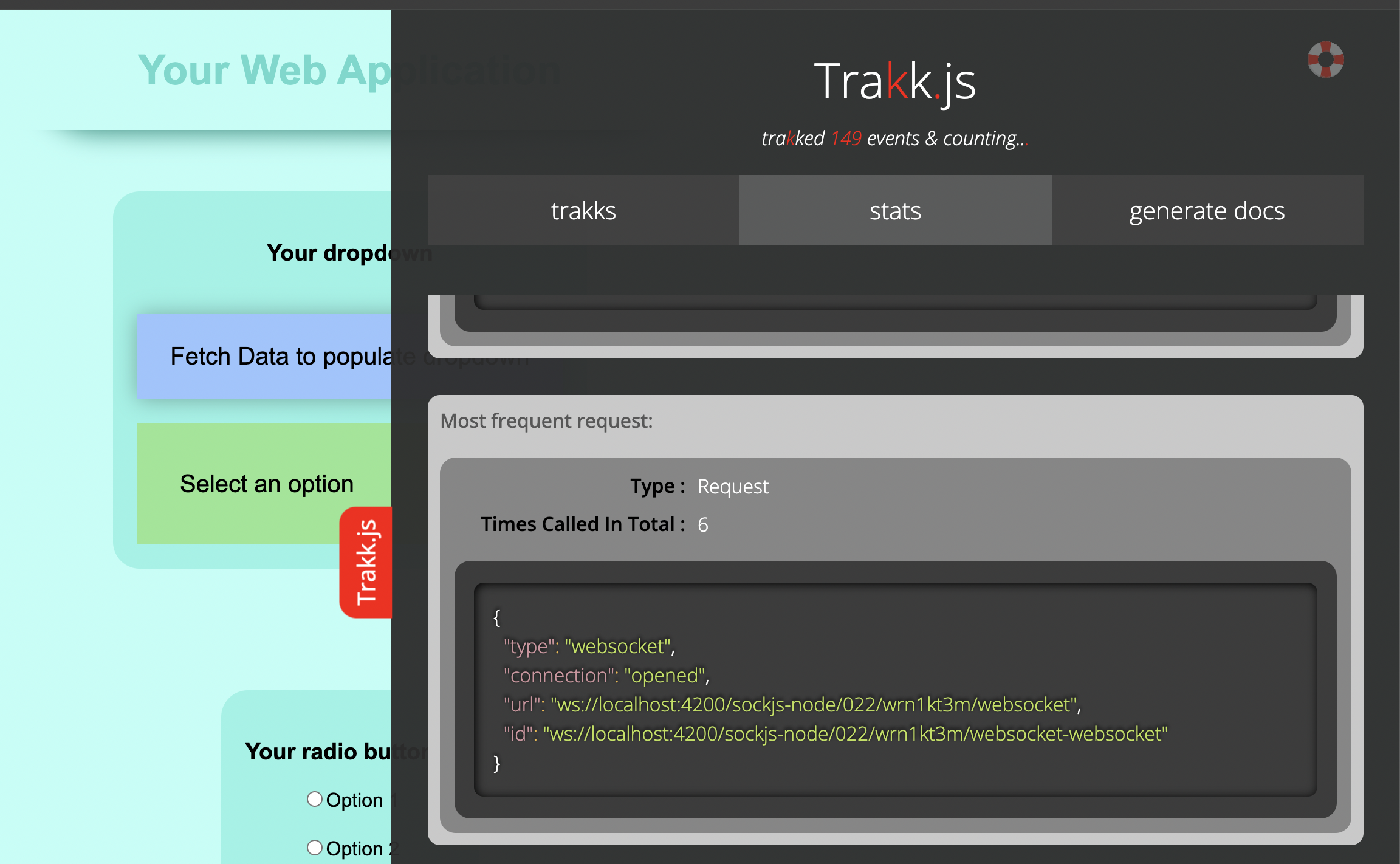Image resolution: width=1400 pixels, height=864 pixels.
Task: Click the "type": "websocket" JSON line
Action: [589, 646]
